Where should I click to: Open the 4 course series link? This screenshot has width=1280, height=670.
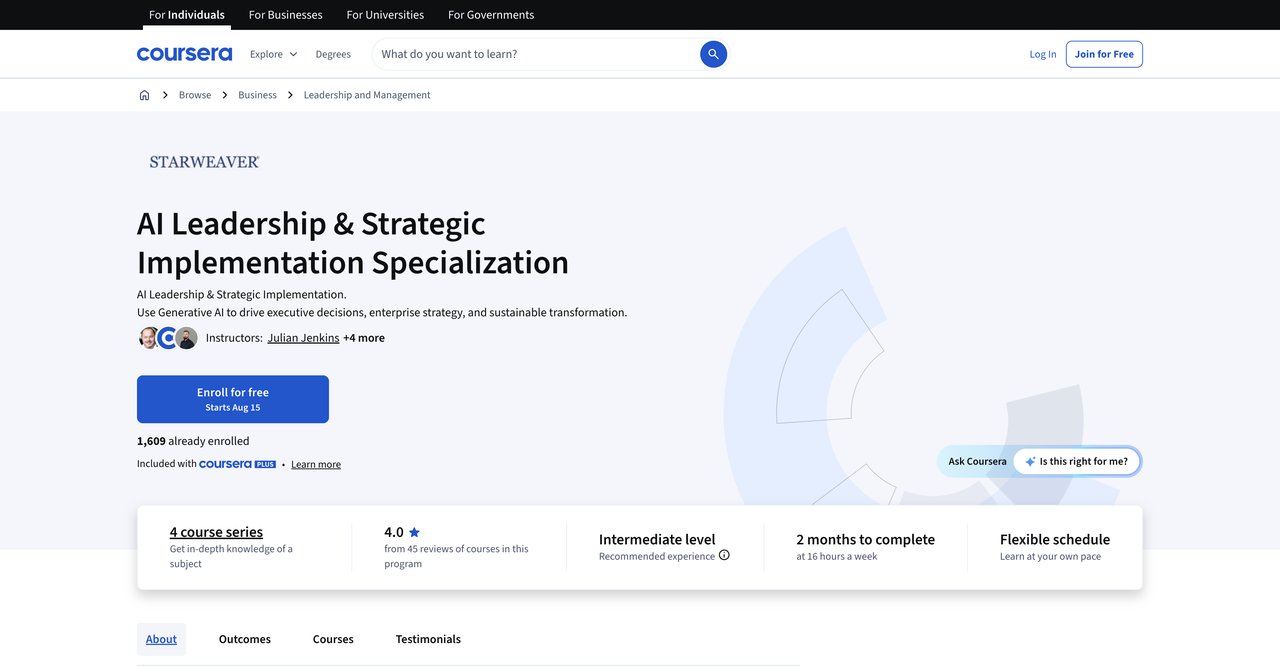point(216,532)
